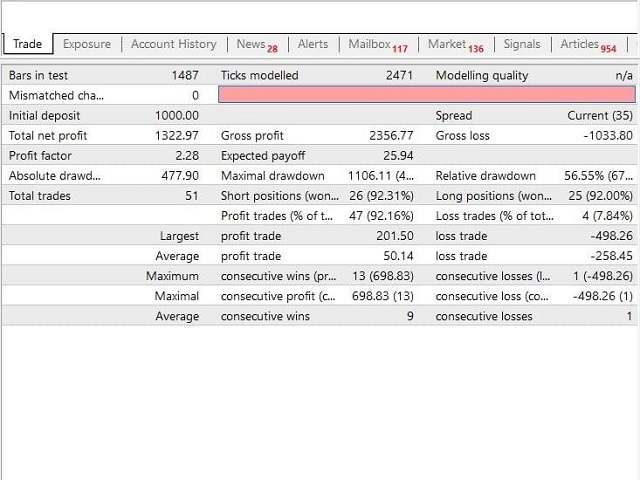Click the Spread value Current (35)
Image resolution: width=640 pixels, height=480 pixels.
point(600,116)
